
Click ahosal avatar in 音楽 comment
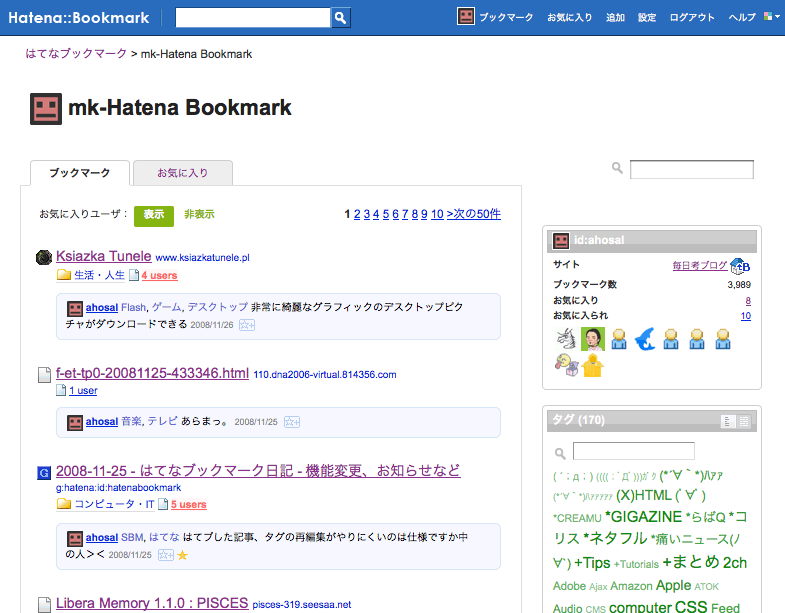75,423
